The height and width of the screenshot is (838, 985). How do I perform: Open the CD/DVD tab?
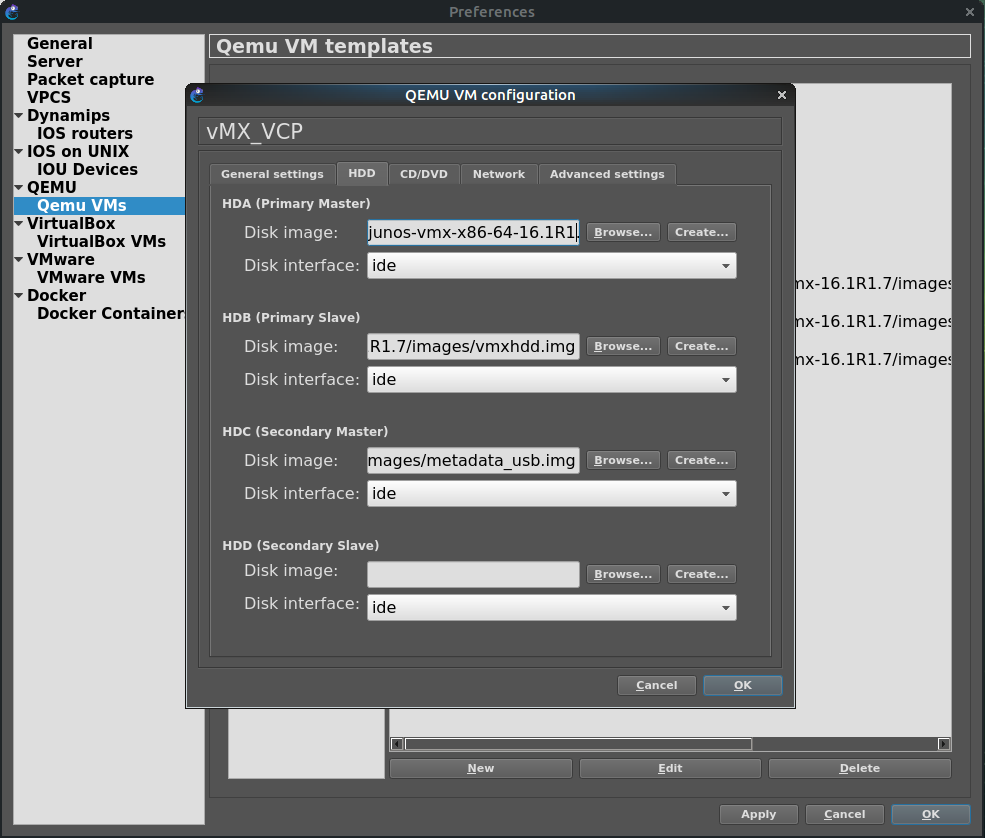point(424,174)
